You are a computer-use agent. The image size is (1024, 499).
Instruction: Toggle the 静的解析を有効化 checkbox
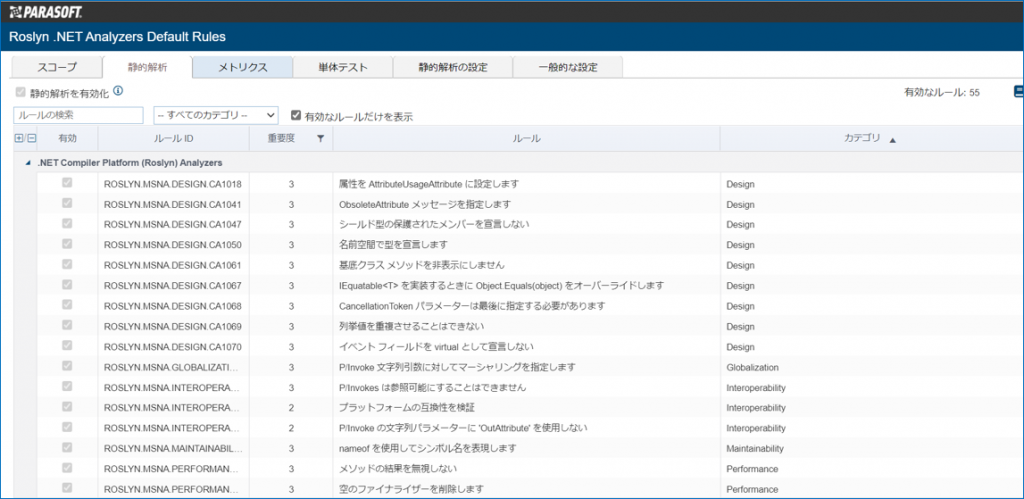21,92
